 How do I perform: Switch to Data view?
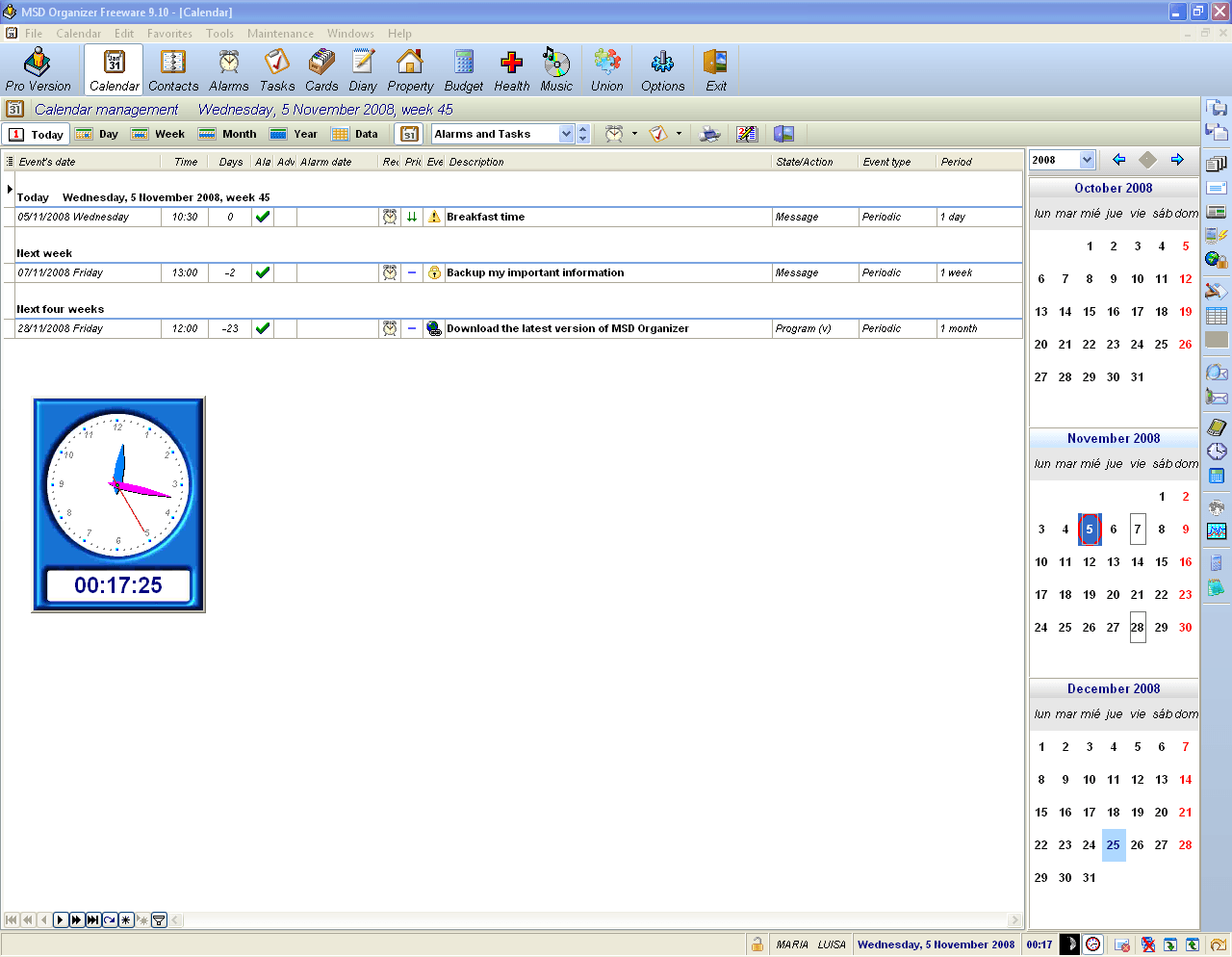[x=354, y=134]
